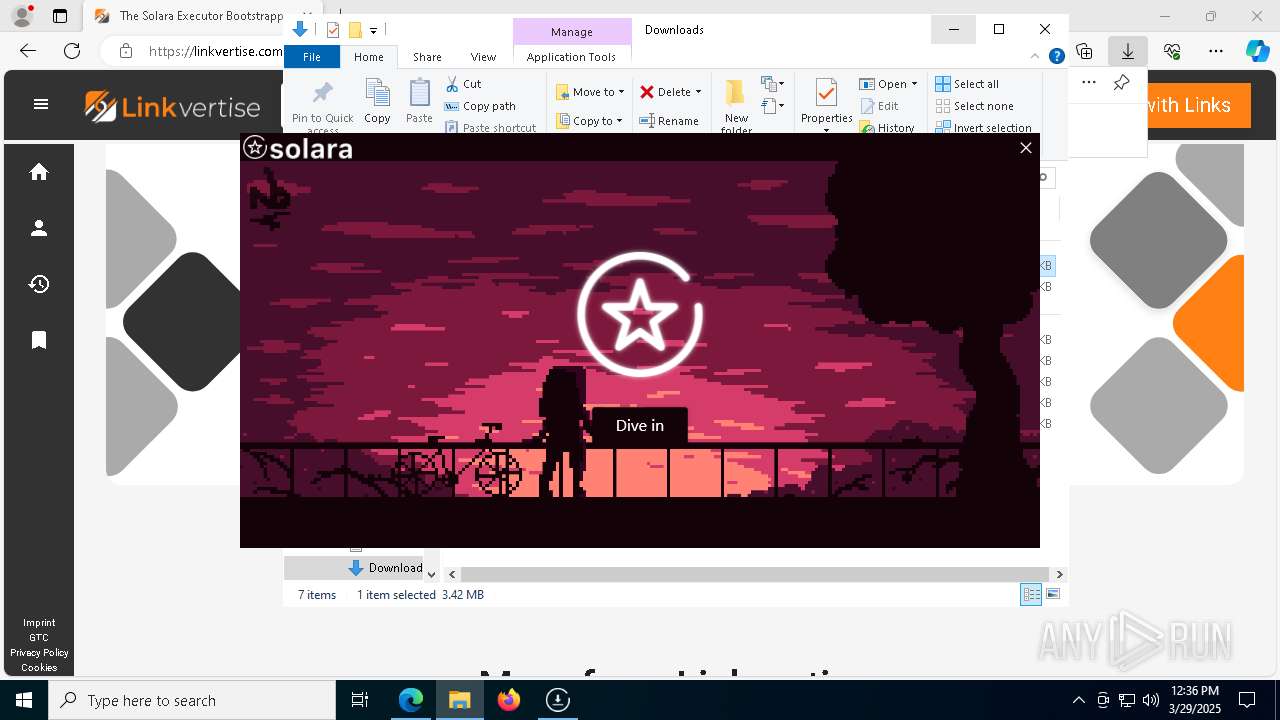Open Task View on the taskbar
Viewport: 1280px width, 720px height.
(x=360, y=700)
